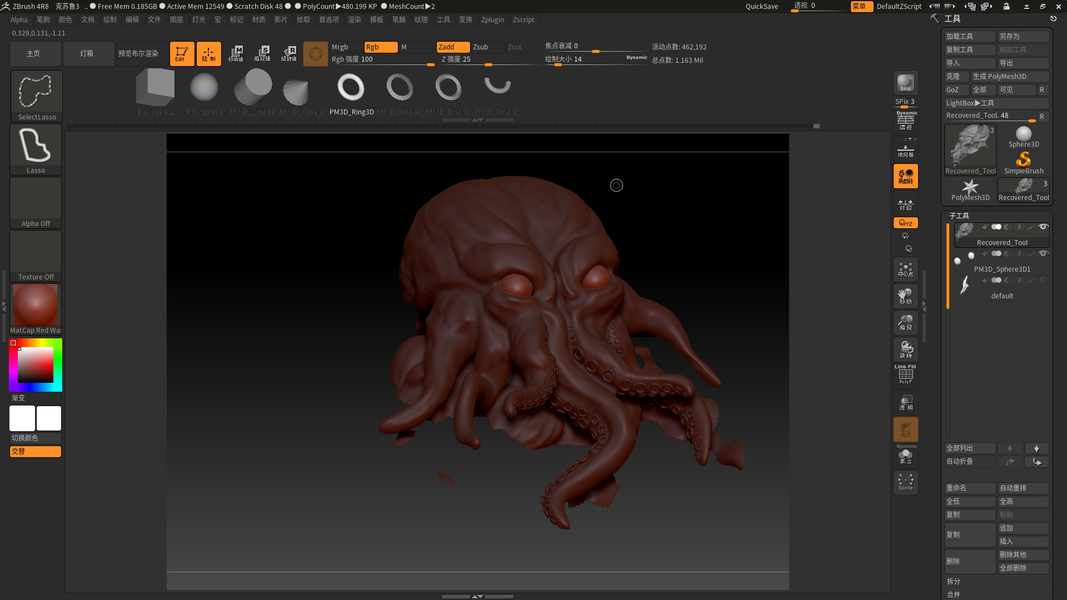Click the 灯箱 LightBox button
Image resolution: width=1067 pixels, height=600 pixels.
click(88, 54)
